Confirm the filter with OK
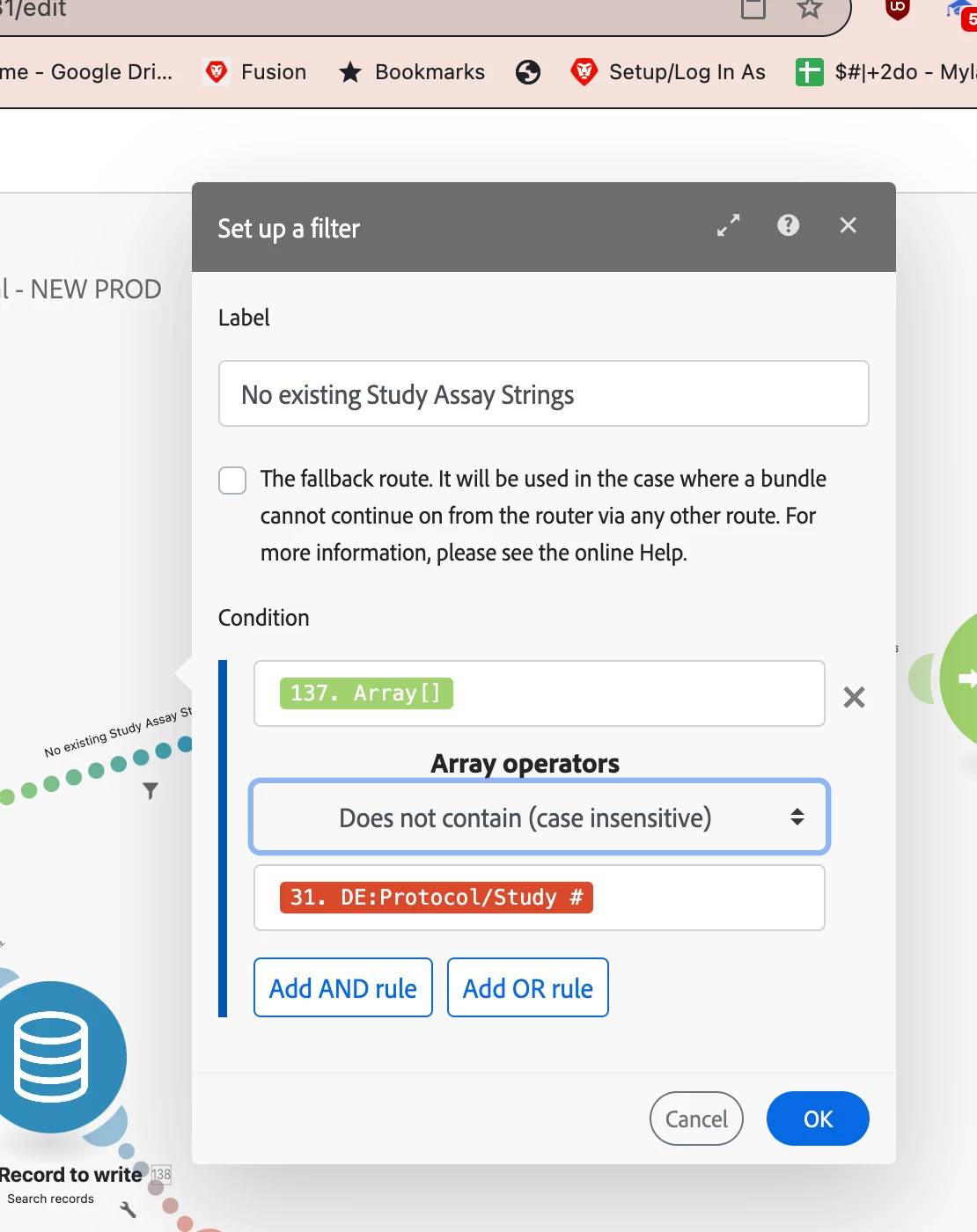This screenshot has height=1232, width=977. tap(818, 1118)
